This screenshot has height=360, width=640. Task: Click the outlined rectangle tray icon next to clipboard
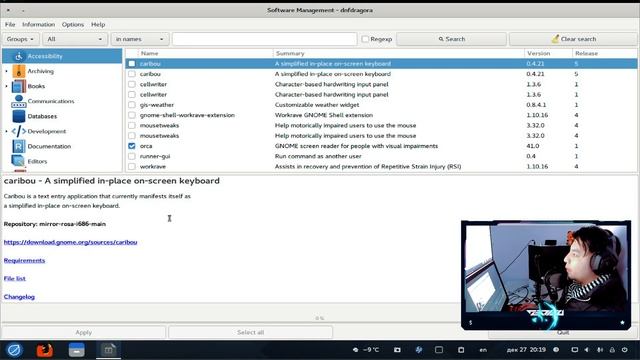439,350
